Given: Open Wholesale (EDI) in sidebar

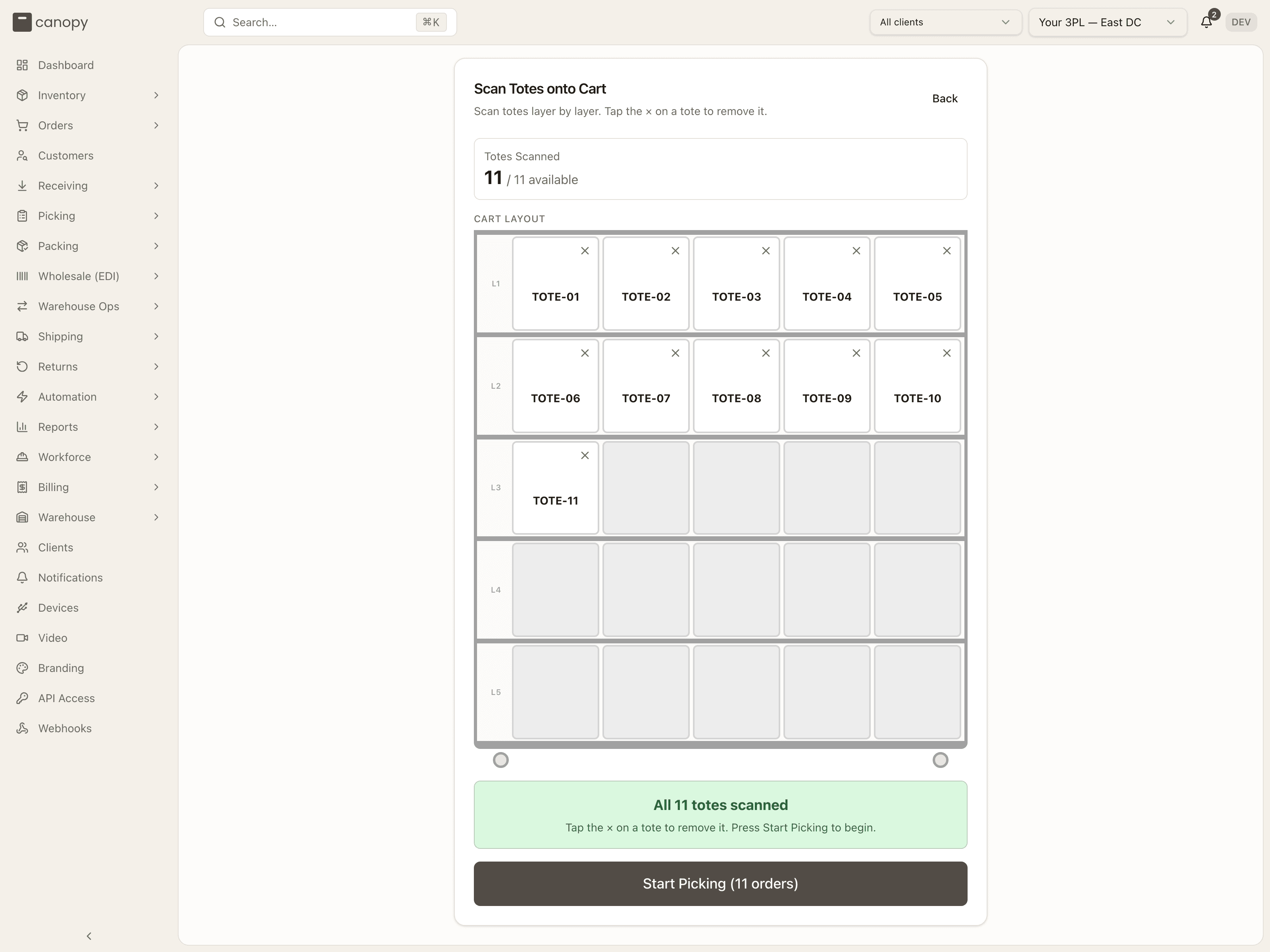Looking at the screenshot, I should pyautogui.click(x=89, y=276).
